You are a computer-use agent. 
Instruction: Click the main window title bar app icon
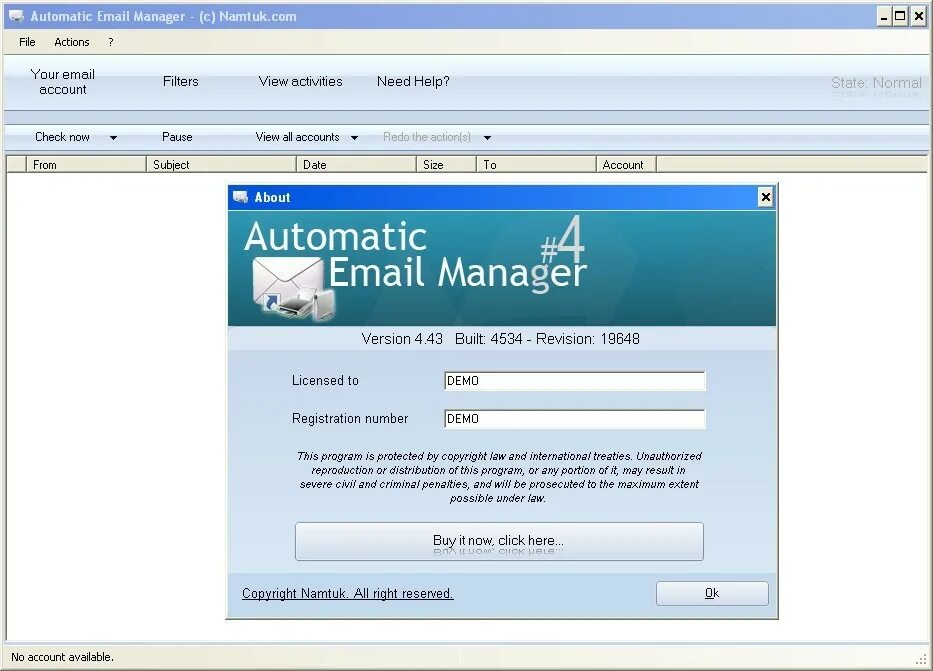click(x=17, y=16)
